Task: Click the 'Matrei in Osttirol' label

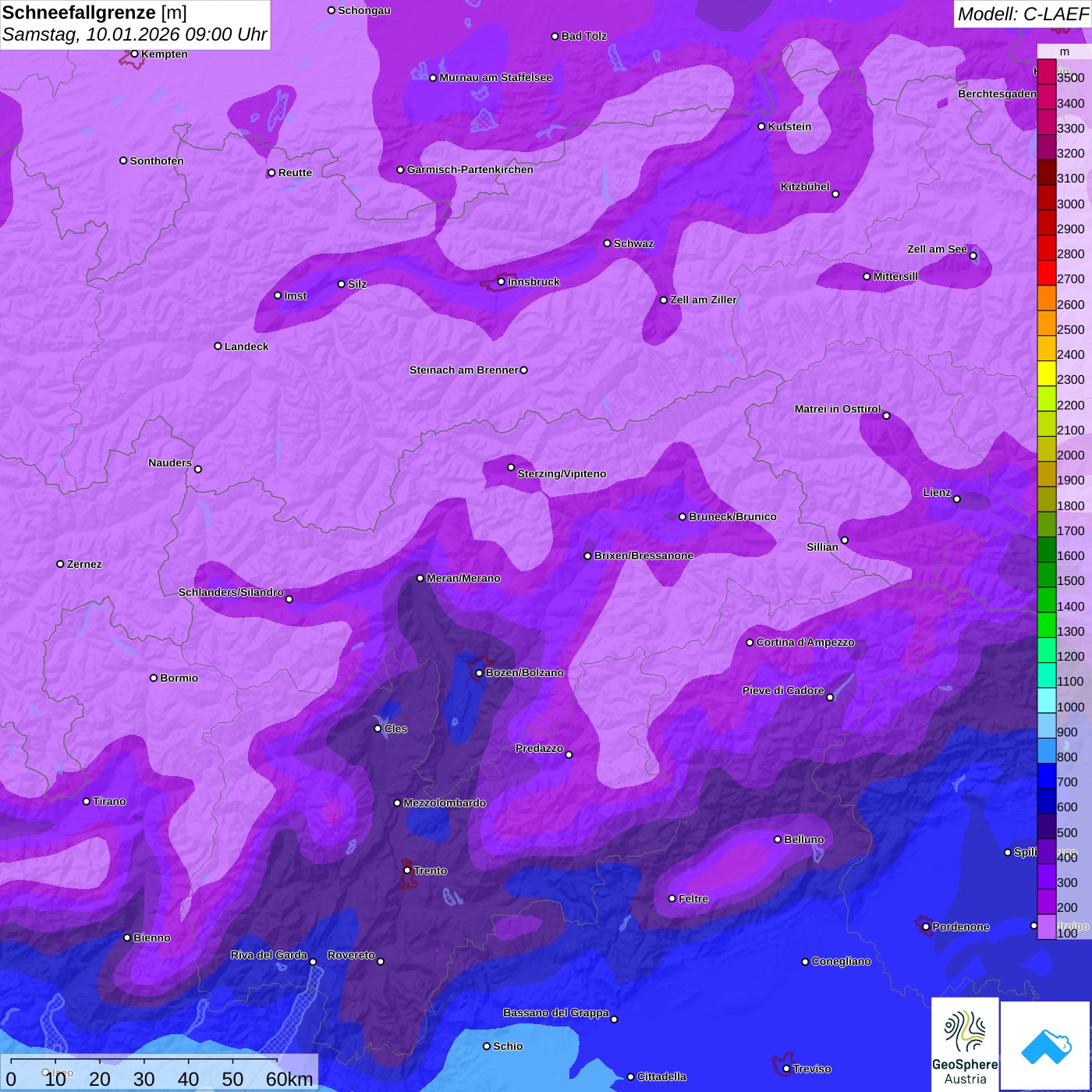Action: [838, 409]
